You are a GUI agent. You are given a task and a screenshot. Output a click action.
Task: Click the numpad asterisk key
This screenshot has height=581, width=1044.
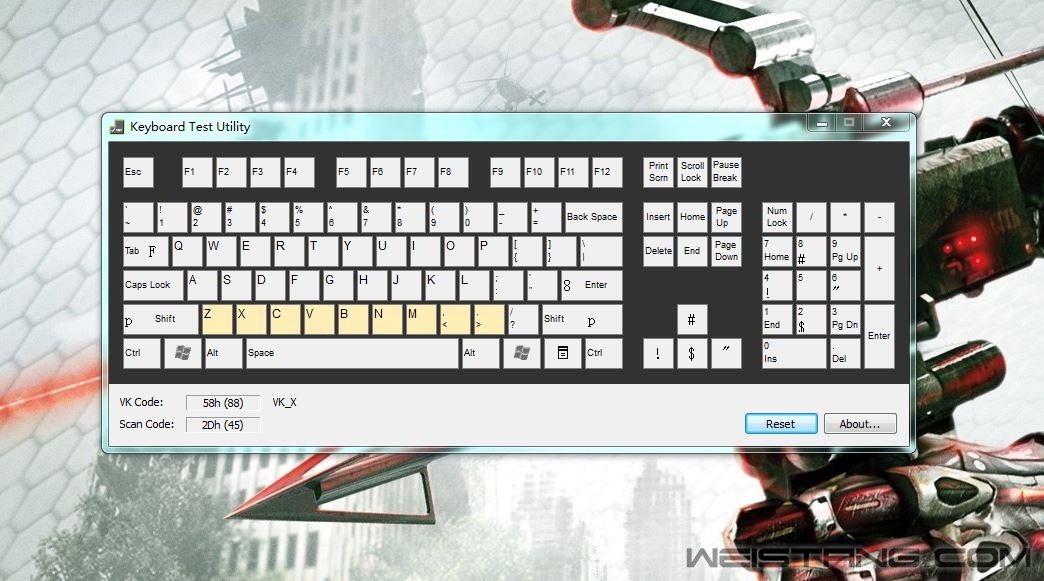click(x=845, y=218)
